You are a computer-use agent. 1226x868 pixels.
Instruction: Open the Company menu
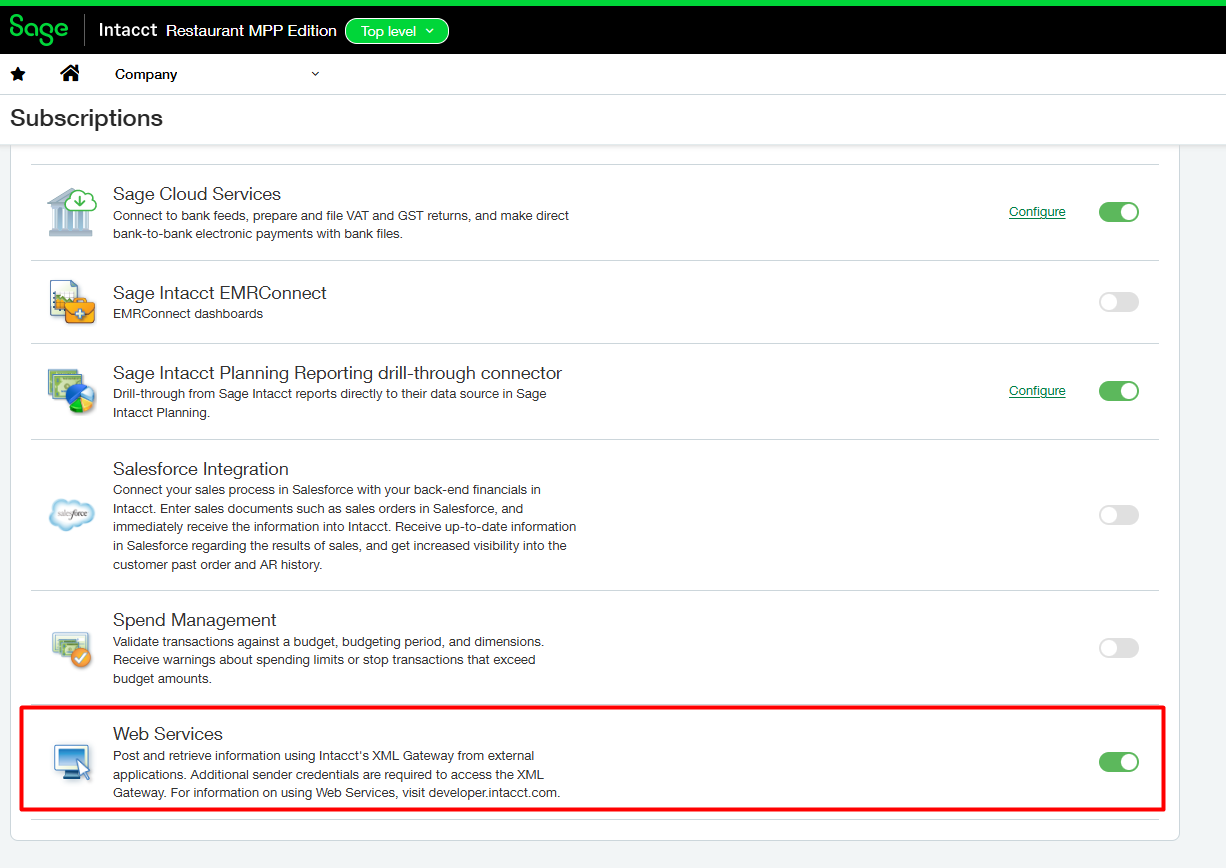coord(146,74)
